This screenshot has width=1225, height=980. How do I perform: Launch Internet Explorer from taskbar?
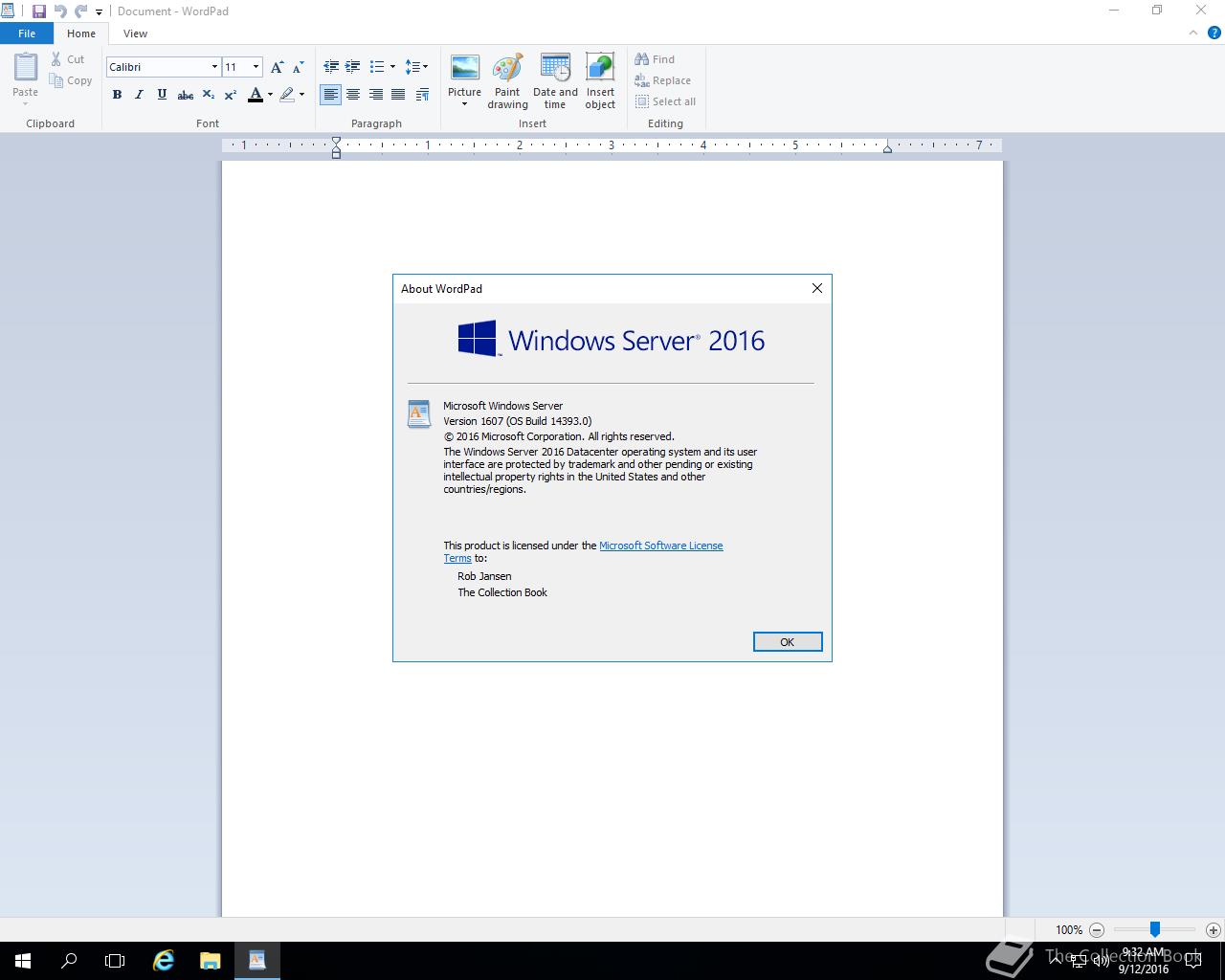point(165,961)
